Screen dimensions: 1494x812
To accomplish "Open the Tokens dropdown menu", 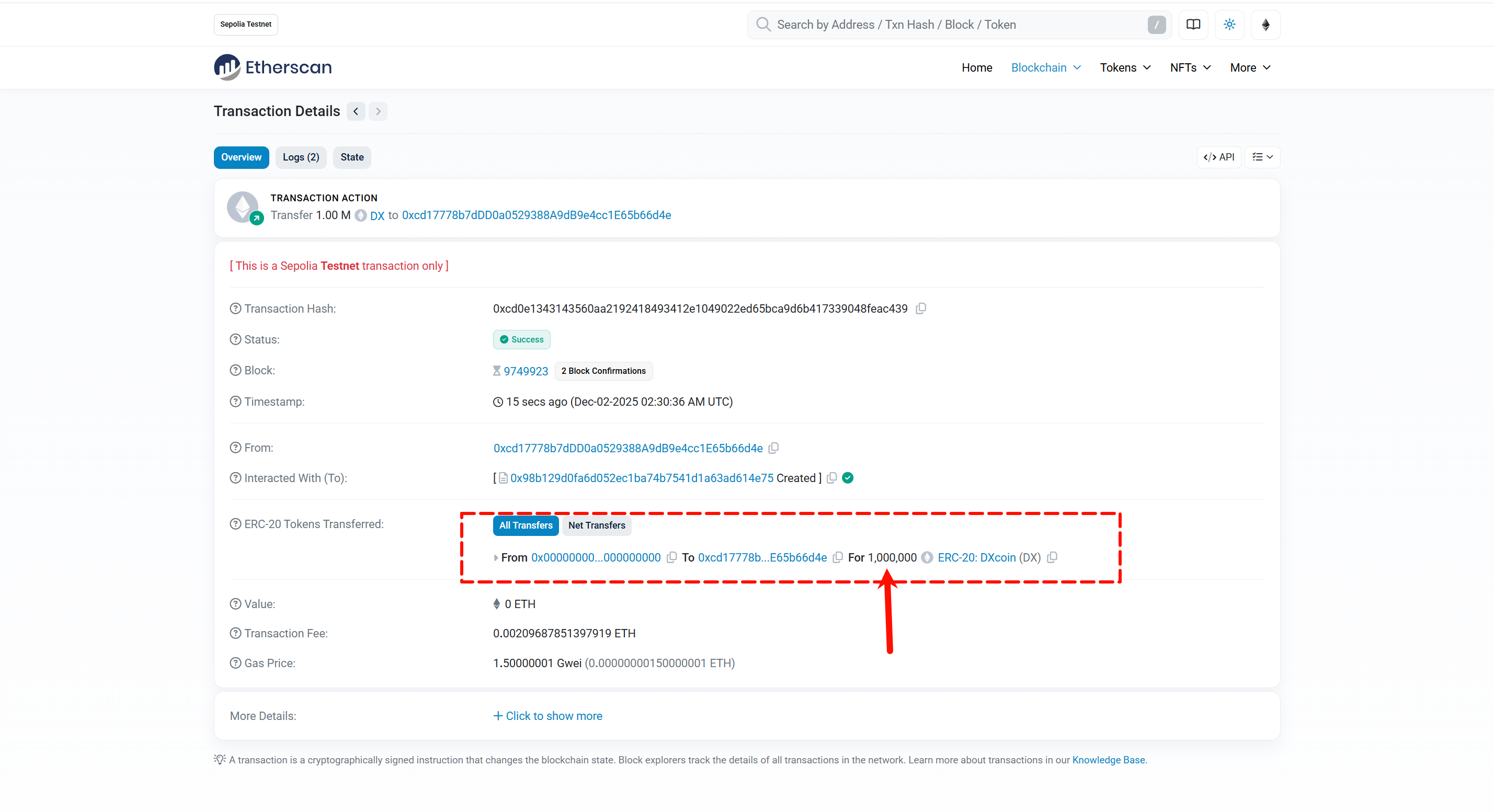I will click(x=1125, y=67).
